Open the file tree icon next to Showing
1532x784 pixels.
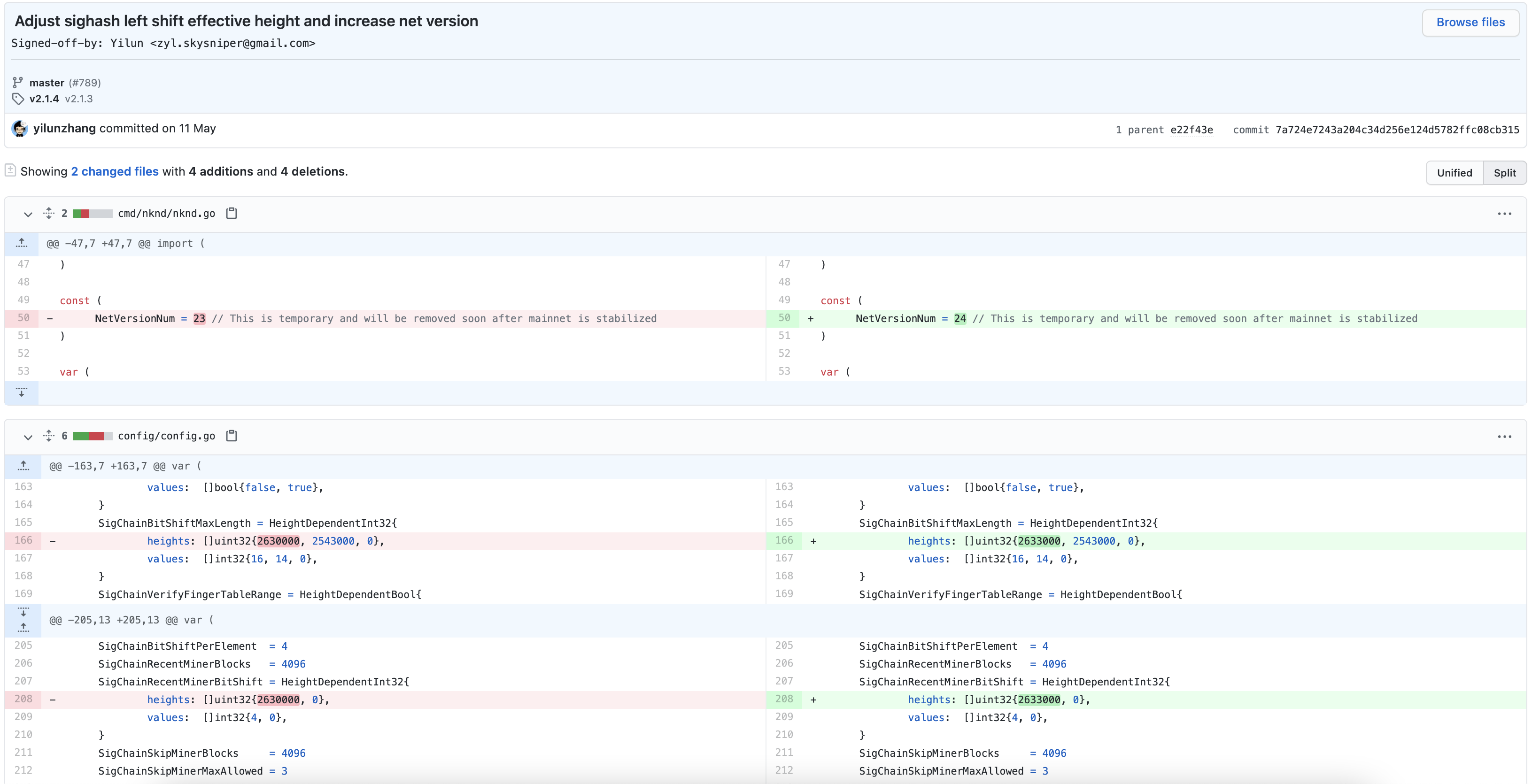(10, 170)
